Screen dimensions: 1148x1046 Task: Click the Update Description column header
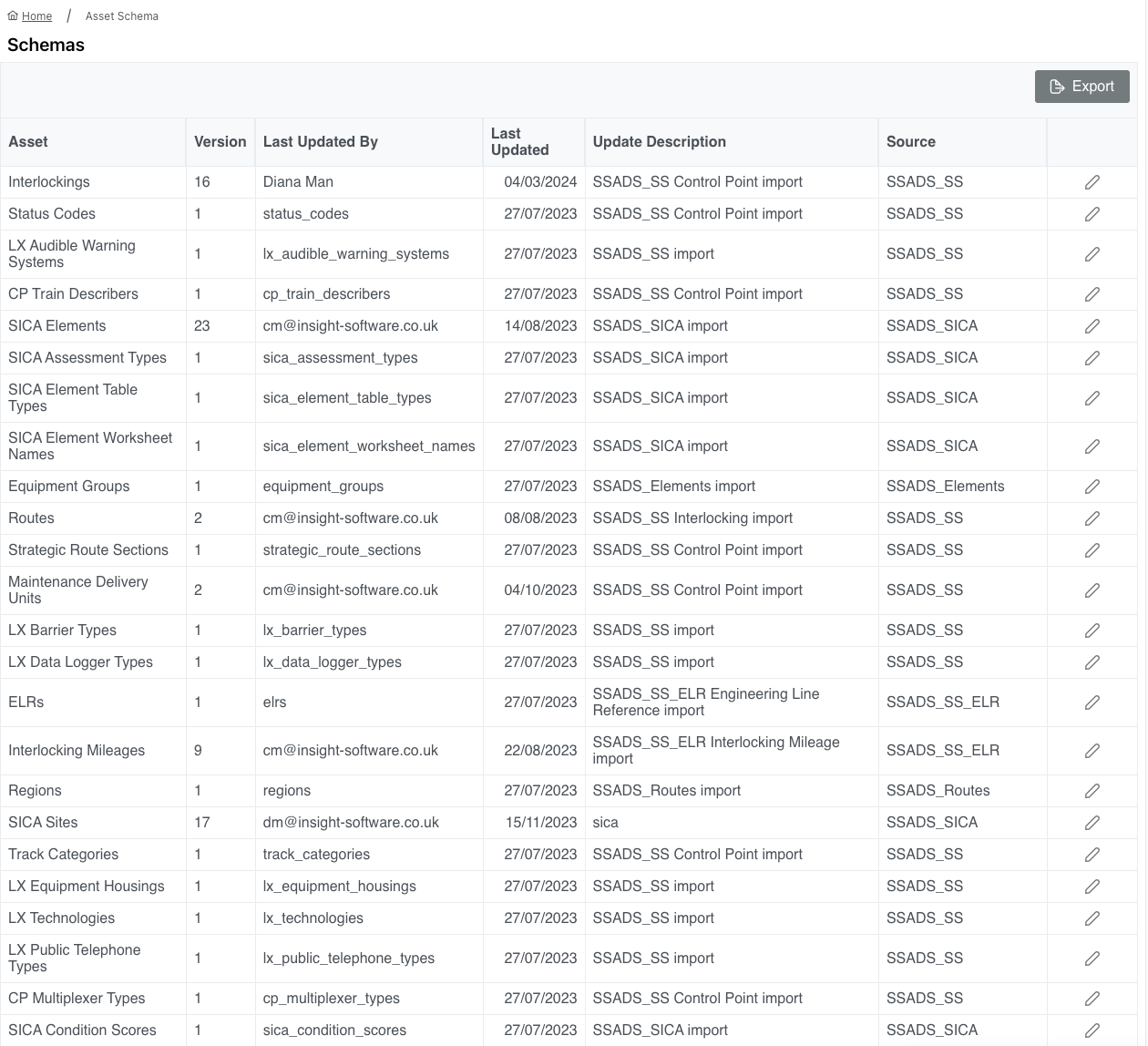[x=659, y=142]
